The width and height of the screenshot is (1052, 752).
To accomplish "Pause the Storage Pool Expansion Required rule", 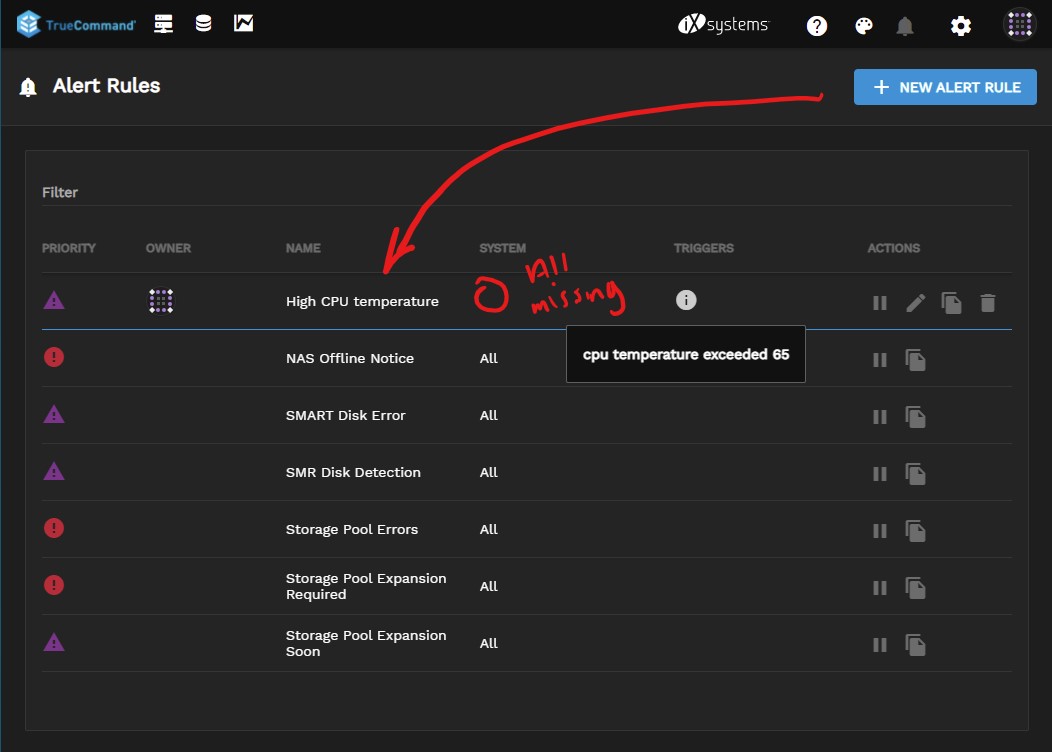I will [880, 588].
